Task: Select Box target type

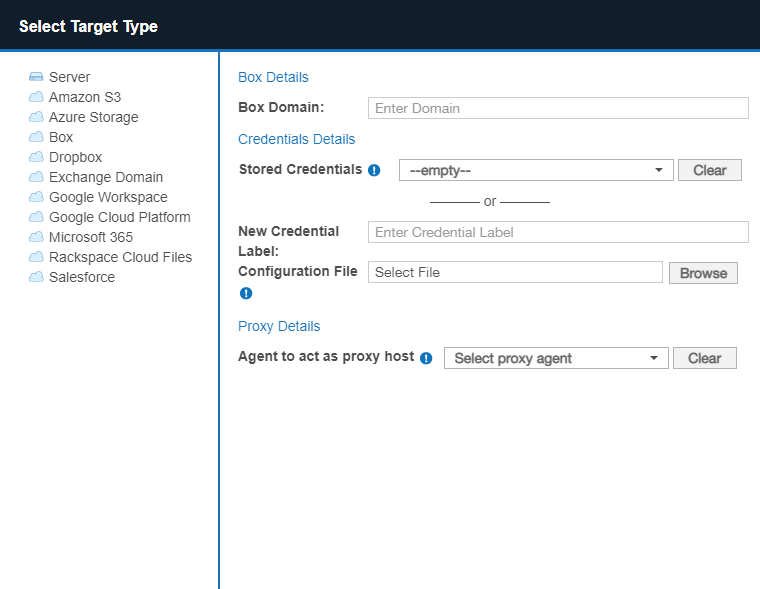Action: click(61, 137)
